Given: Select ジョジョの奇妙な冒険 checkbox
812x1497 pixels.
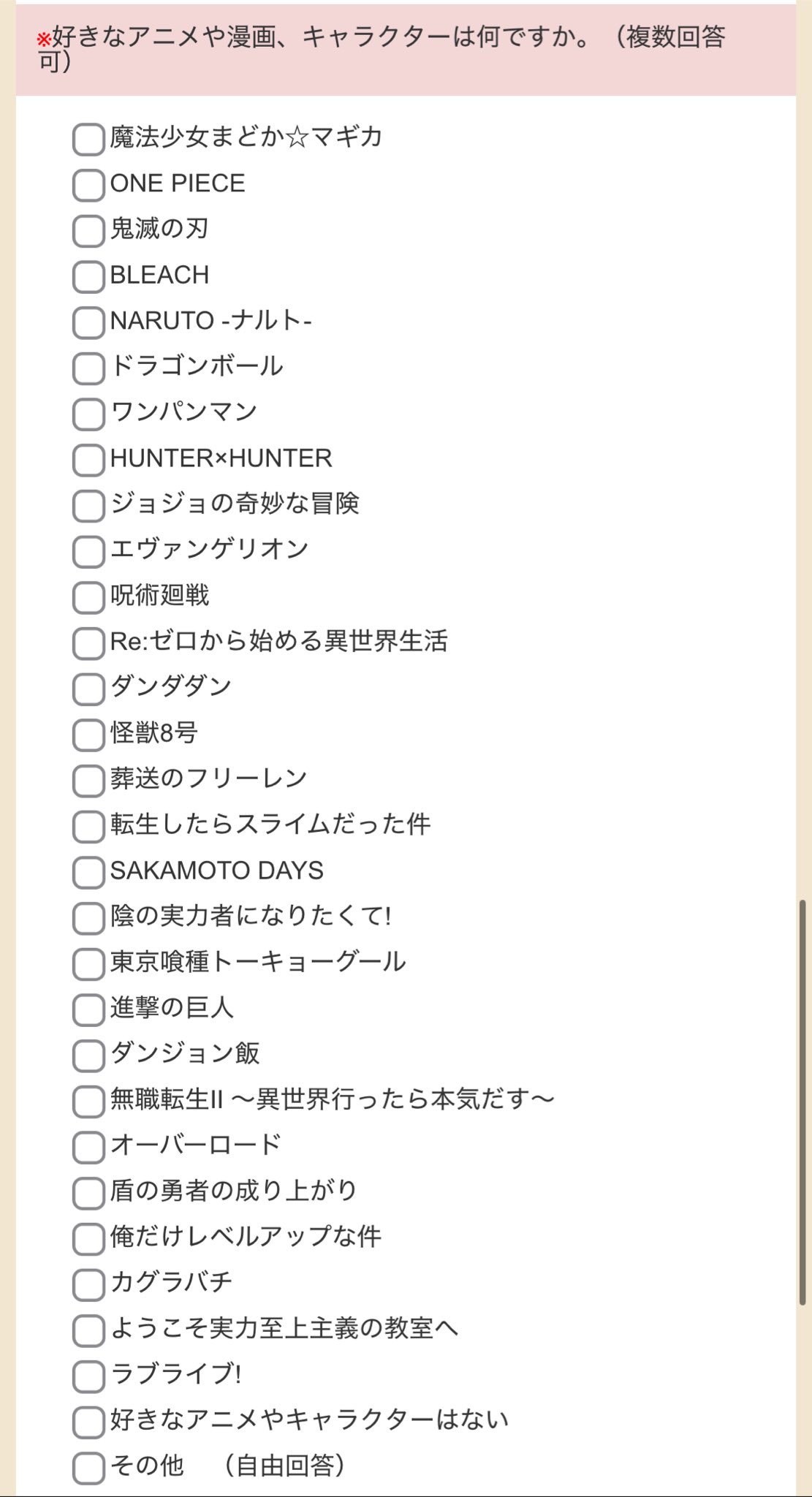Looking at the screenshot, I should (x=88, y=505).
